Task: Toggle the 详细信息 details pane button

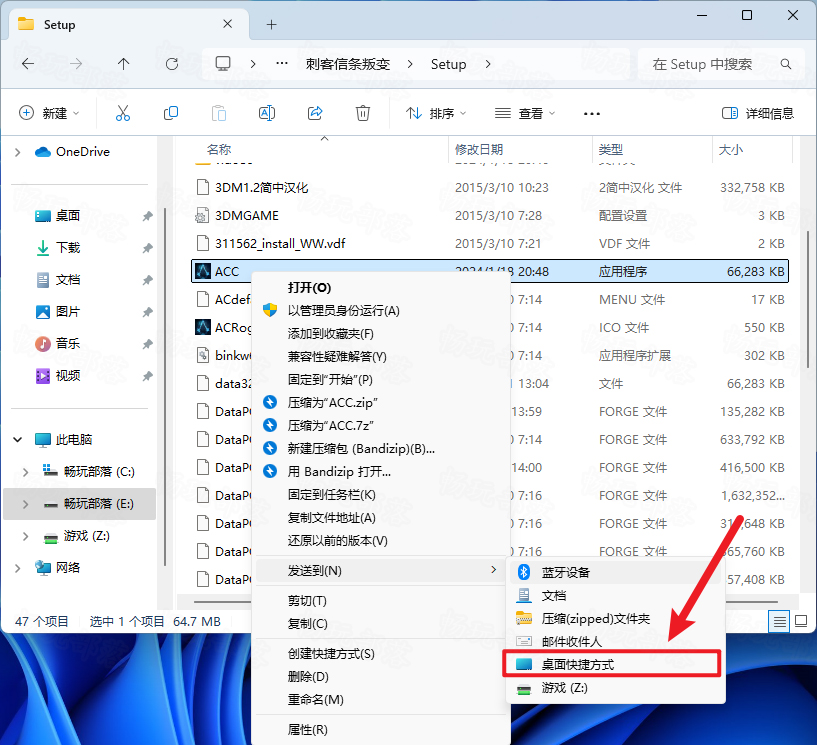Action: 758,113
